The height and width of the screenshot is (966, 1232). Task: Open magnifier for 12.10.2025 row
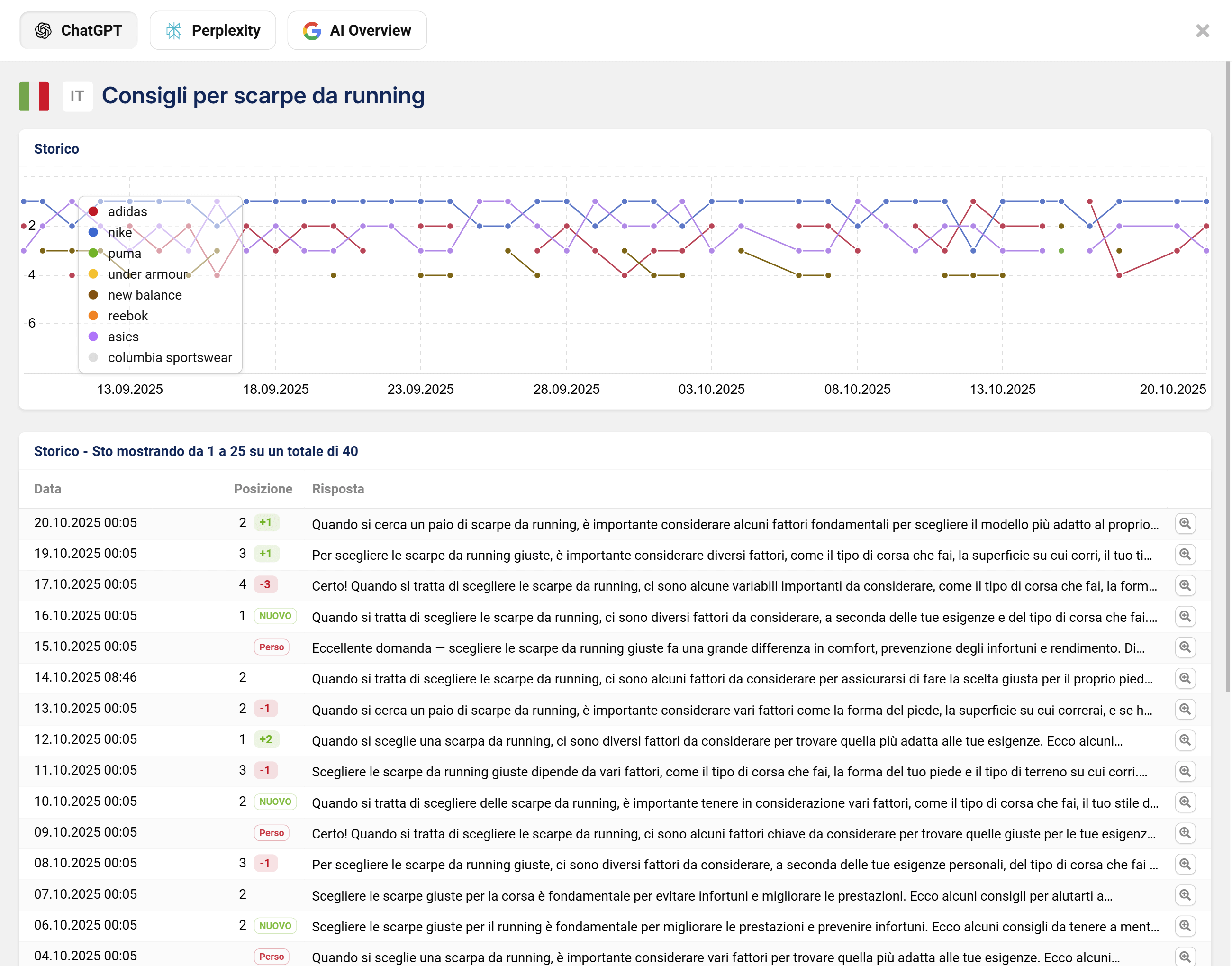[1185, 740]
